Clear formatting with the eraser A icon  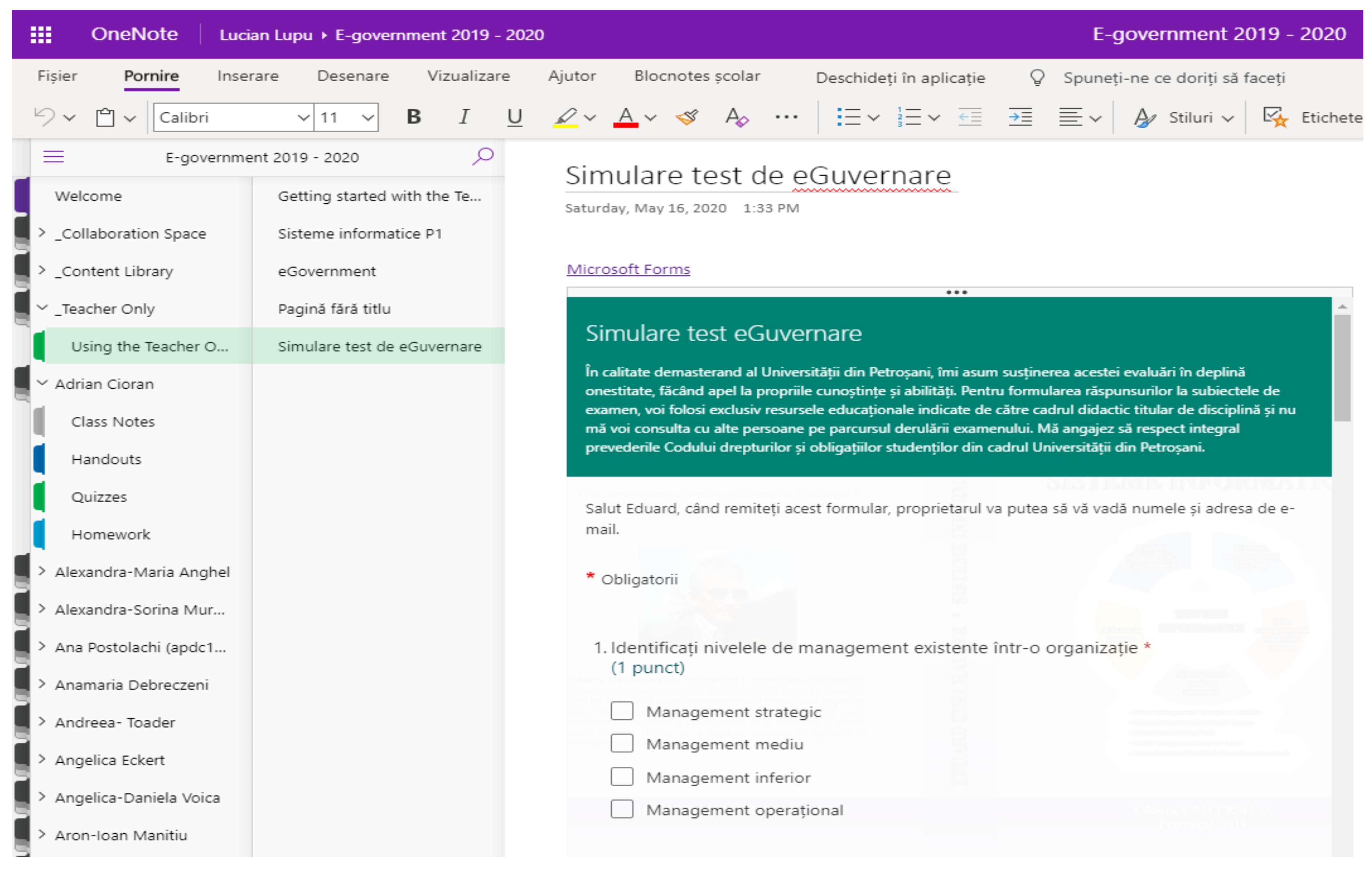tap(737, 118)
